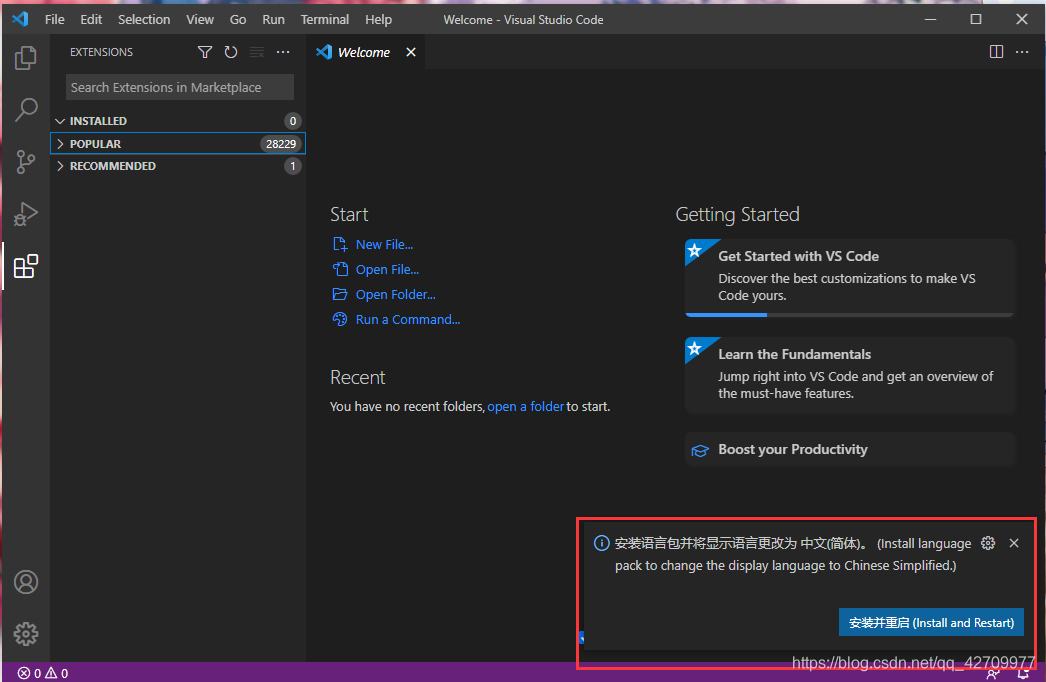The height and width of the screenshot is (682, 1046).
Task: Click the Open Folder icon
Action: (340, 294)
